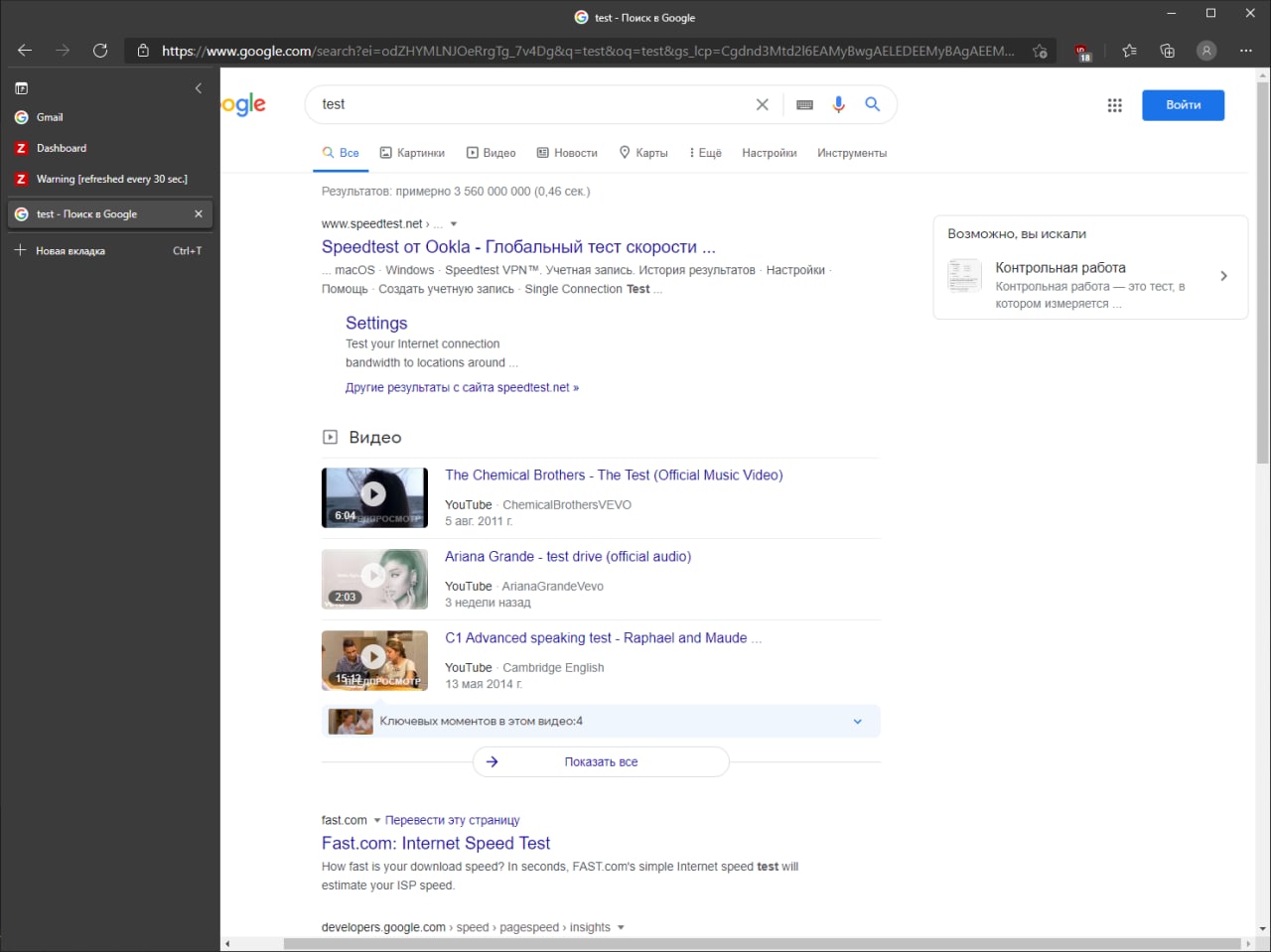Open the browser profile avatar
The height and width of the screenshot is (952, 1271).
coord(1206,51)
